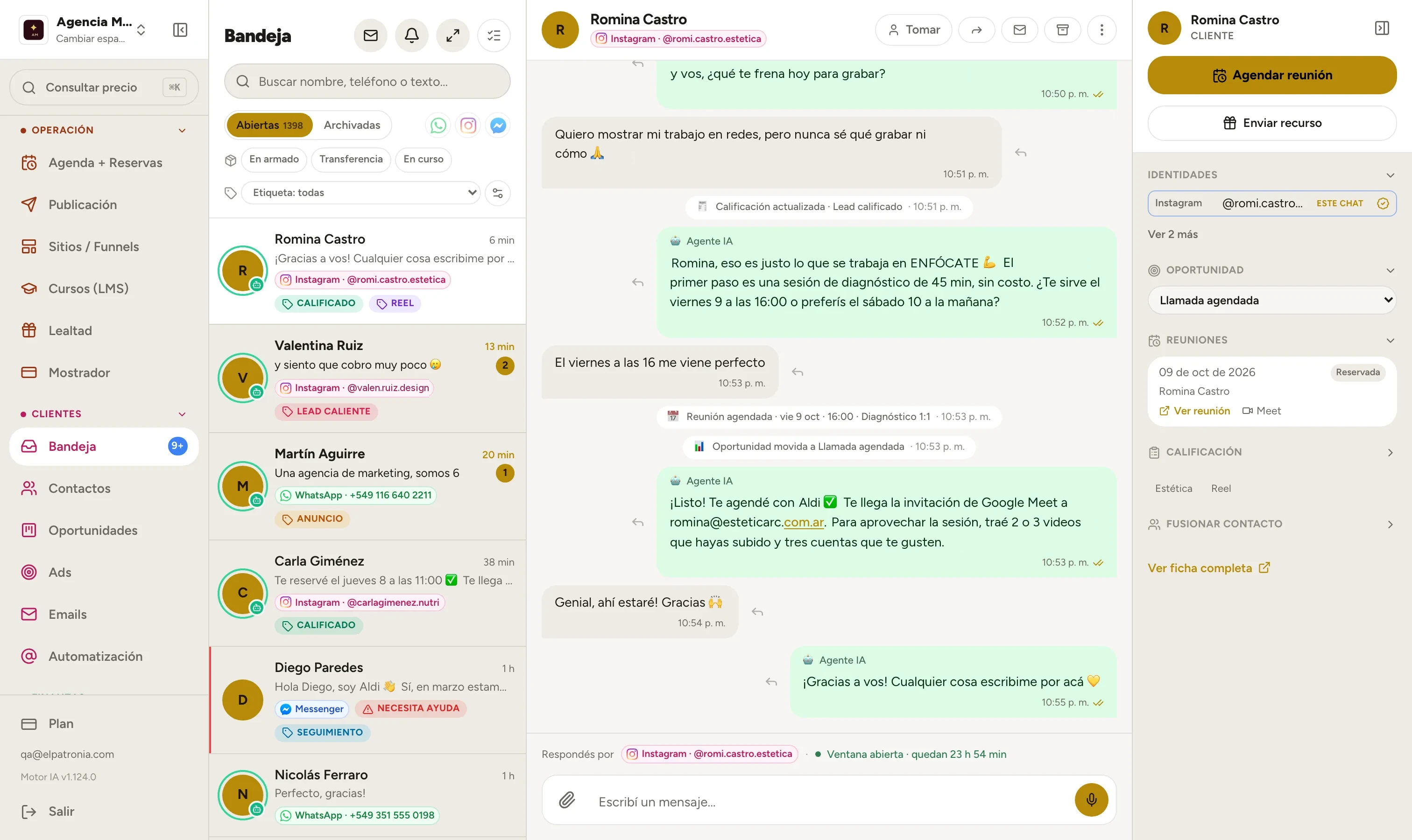1412x840 pixels.
Task: Record audio with the microphone button
Action: pos(1091,800)
